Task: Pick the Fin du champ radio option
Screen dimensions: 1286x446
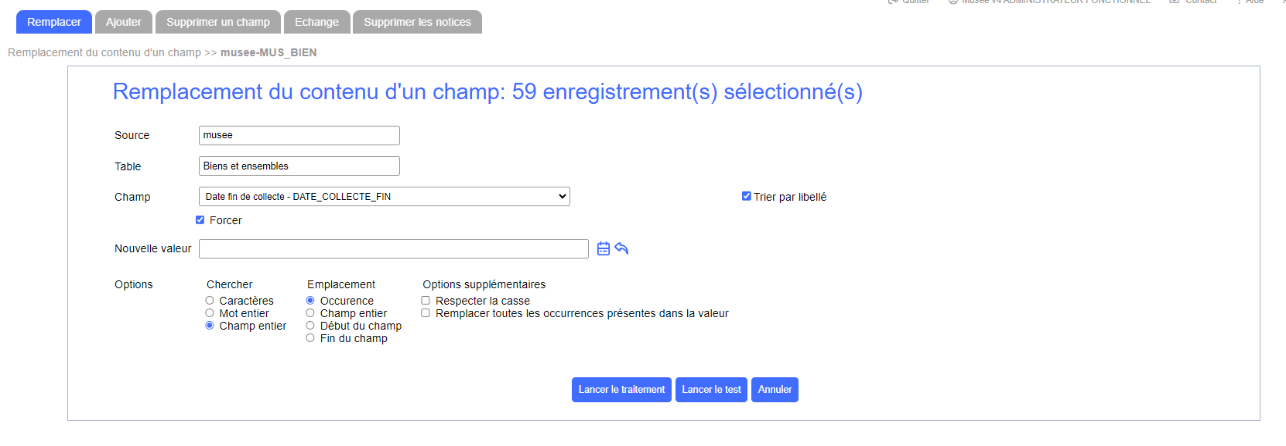Action: click(310, 338)
